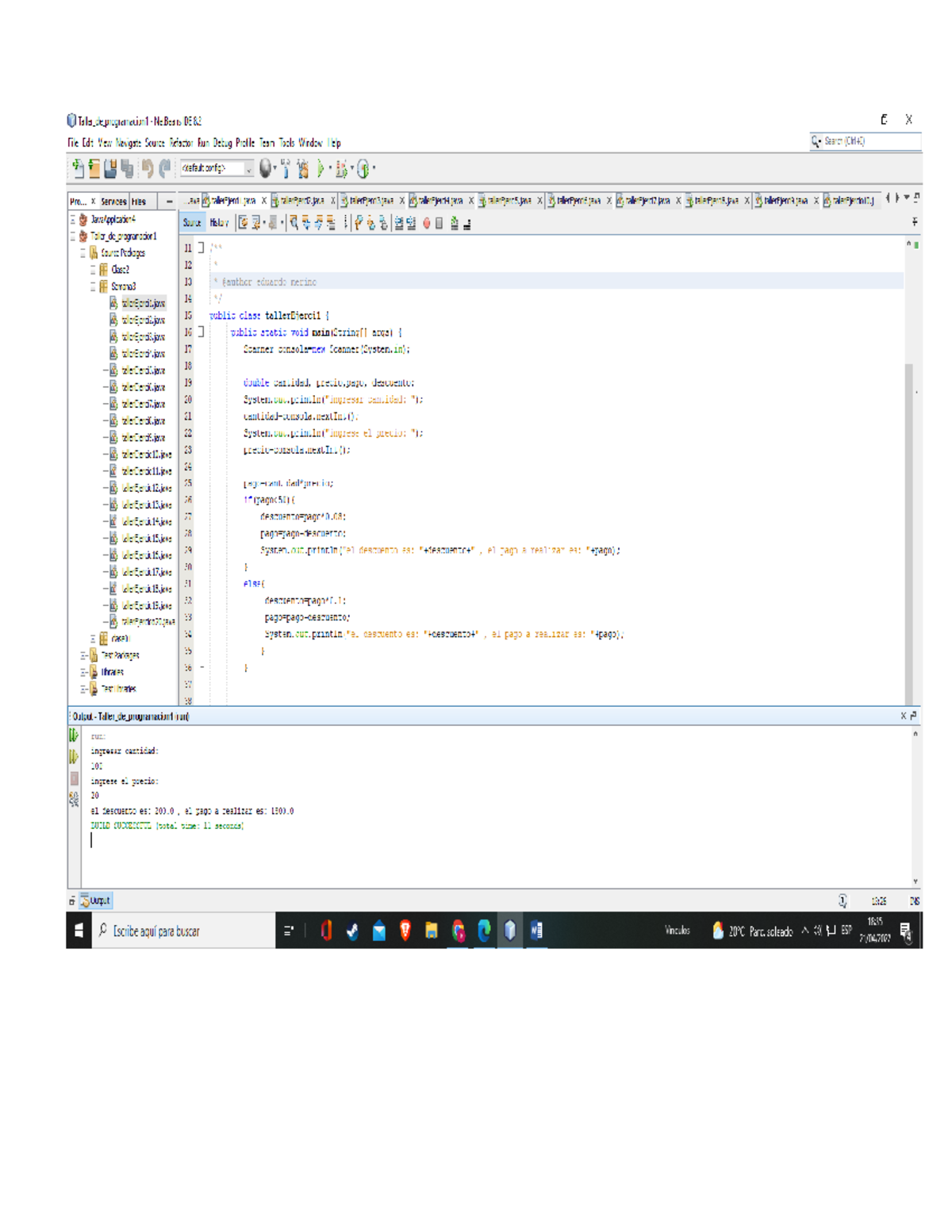Expand the Test Packages tree node
952x1232 pixels.
click(x=83, y=655)
